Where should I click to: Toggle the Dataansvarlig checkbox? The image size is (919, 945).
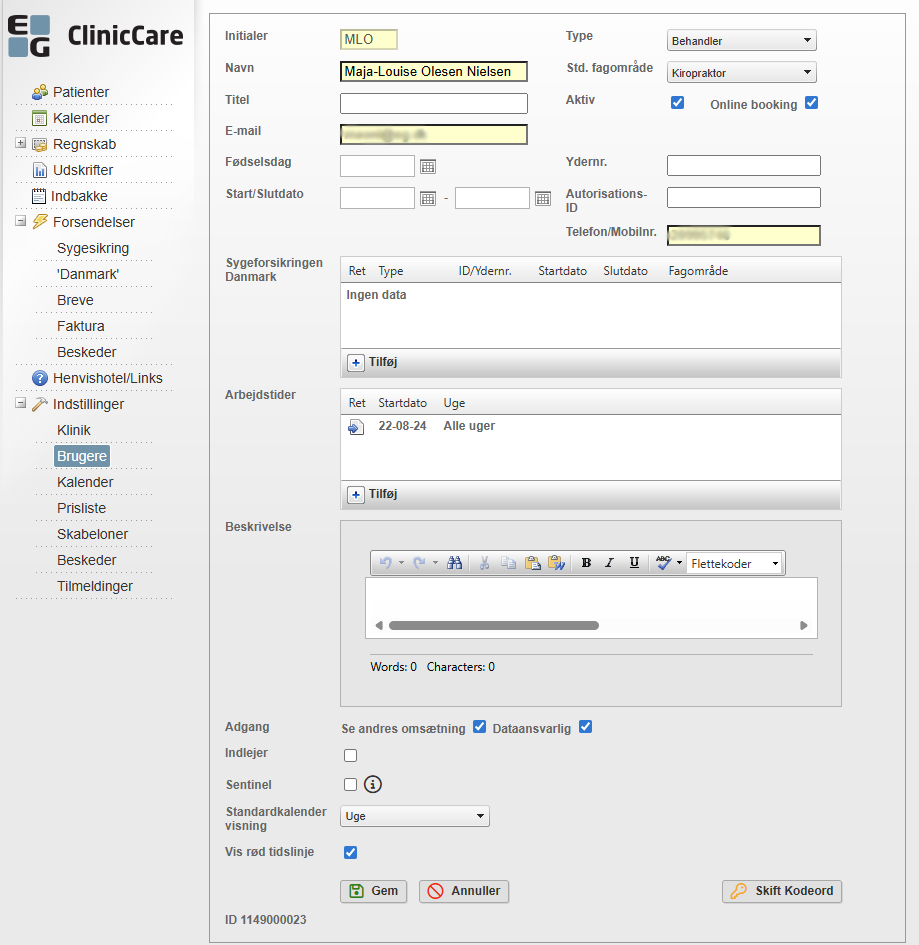tap(586, 727)
